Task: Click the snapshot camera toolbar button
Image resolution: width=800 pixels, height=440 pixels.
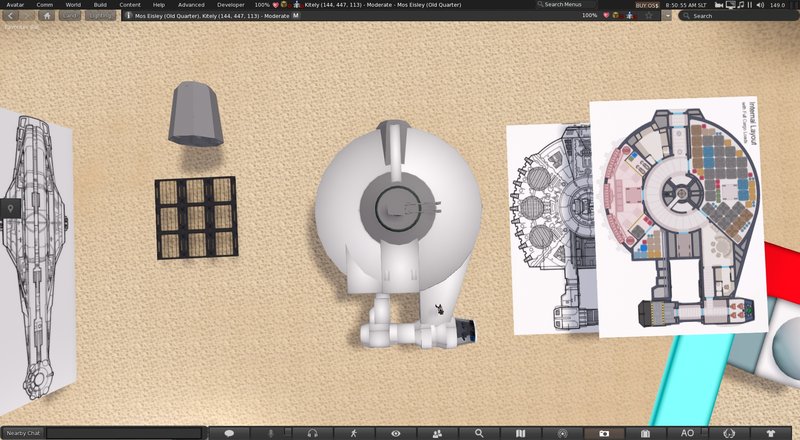Action: point(604,433)
